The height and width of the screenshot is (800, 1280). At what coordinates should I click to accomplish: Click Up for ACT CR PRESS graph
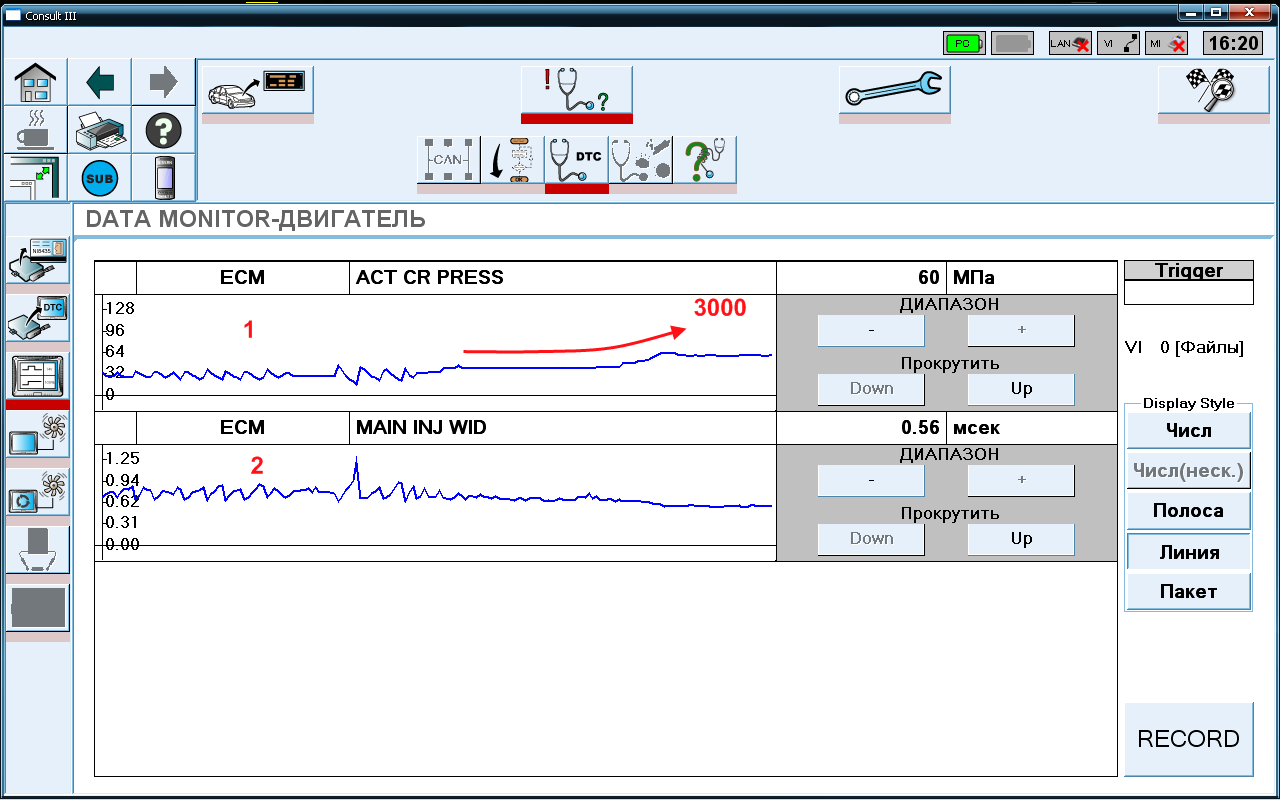click(1021, 389)
